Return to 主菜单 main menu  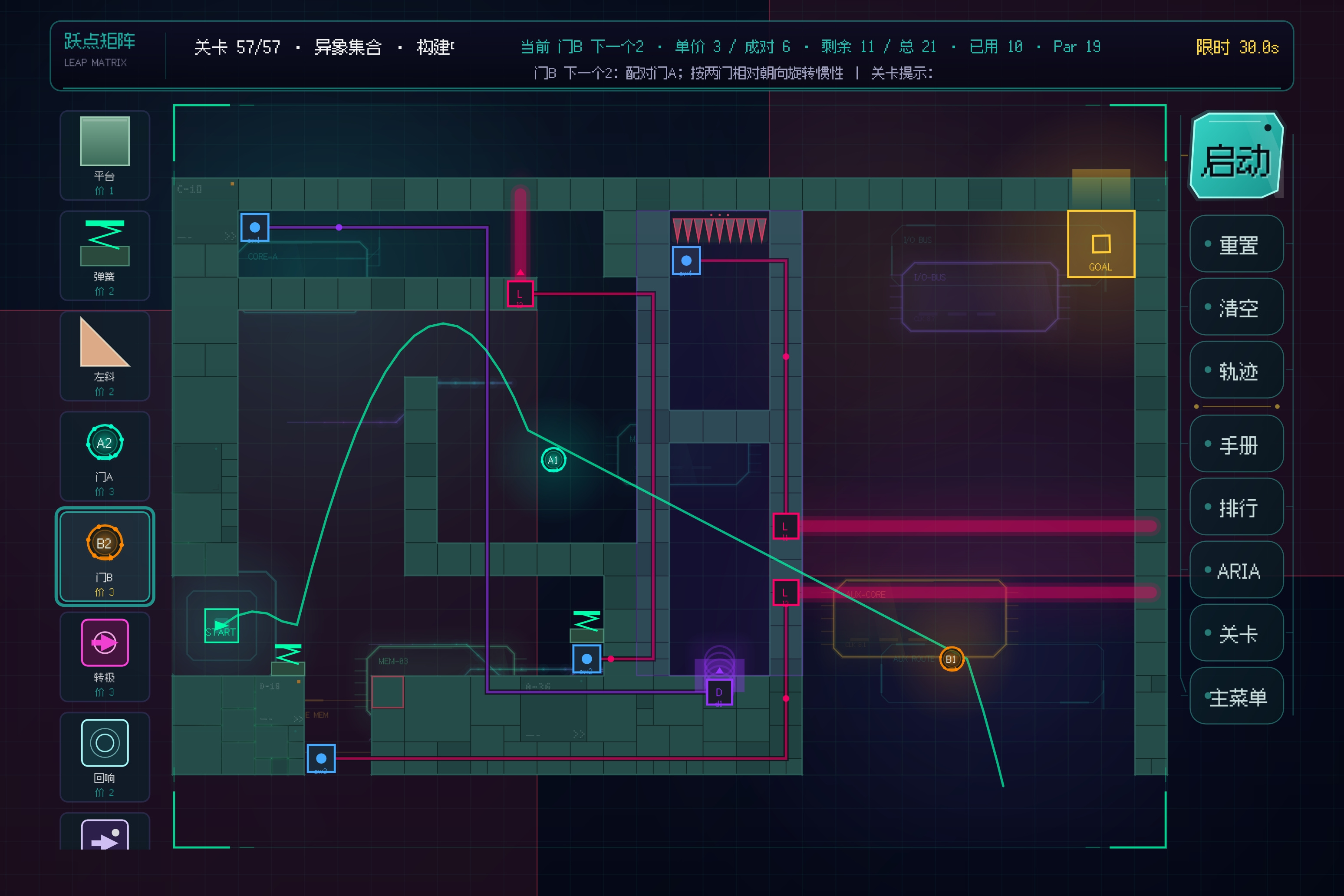(x=1237, y=696)
